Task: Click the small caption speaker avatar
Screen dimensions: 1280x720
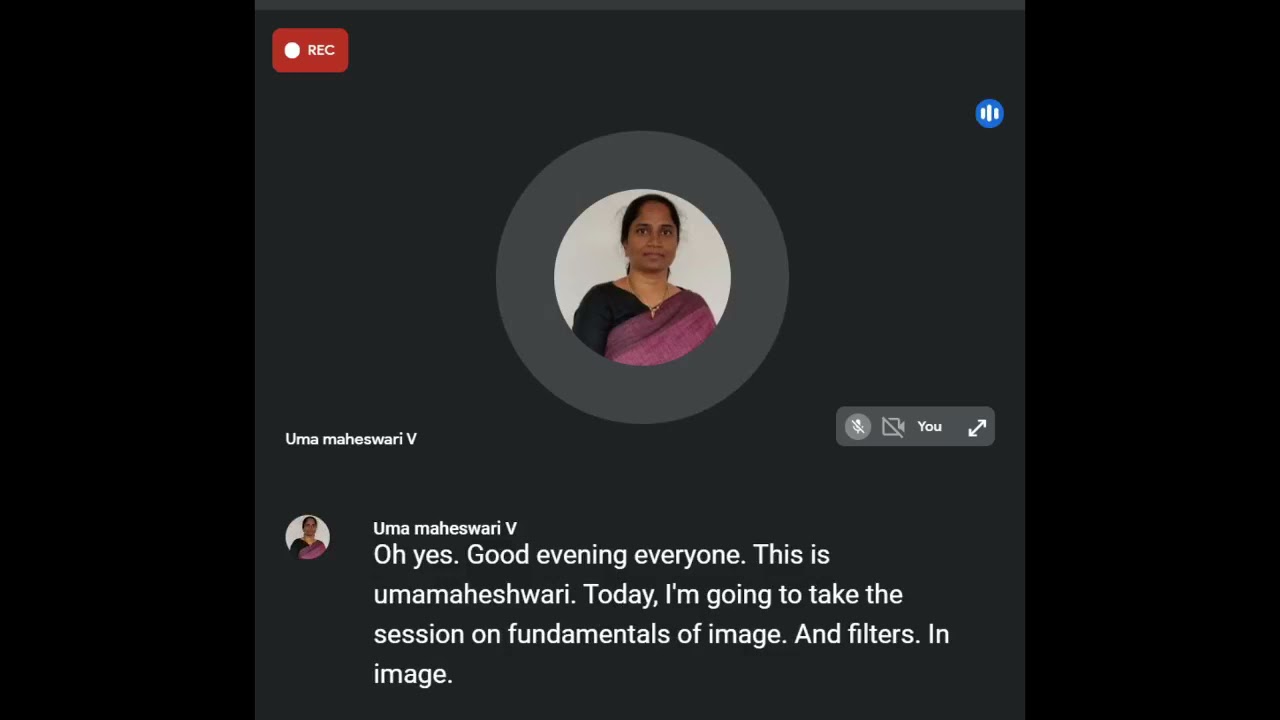Action: [x=307, y=537]
